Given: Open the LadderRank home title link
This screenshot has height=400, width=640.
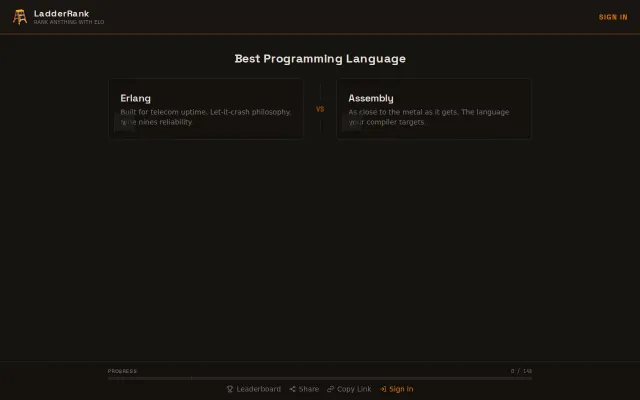Looking at the screenshot, I should [61, 13].
